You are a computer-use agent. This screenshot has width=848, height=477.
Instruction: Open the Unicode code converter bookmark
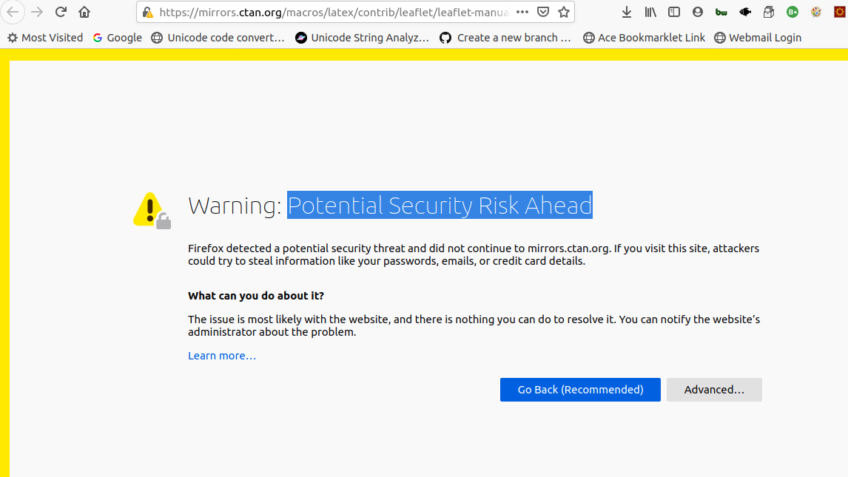tap(218, 38)
